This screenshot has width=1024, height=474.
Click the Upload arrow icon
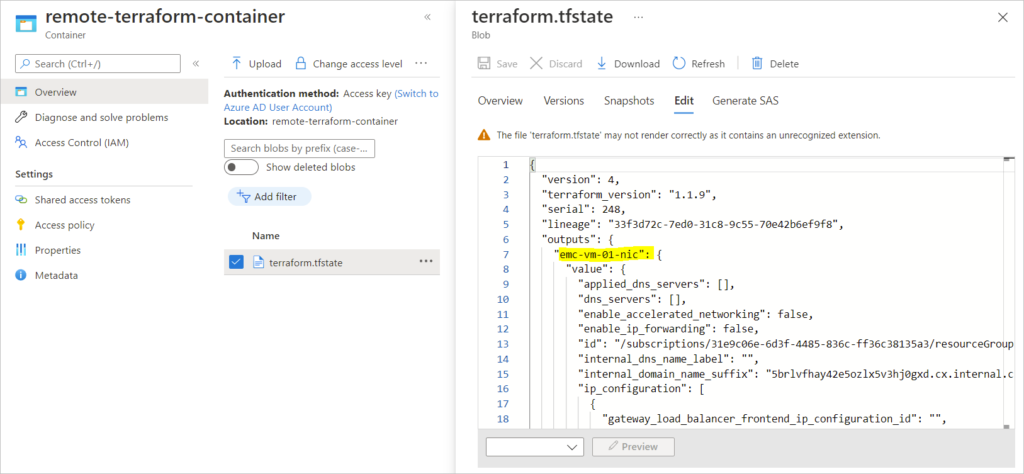[x=236, y=63]
